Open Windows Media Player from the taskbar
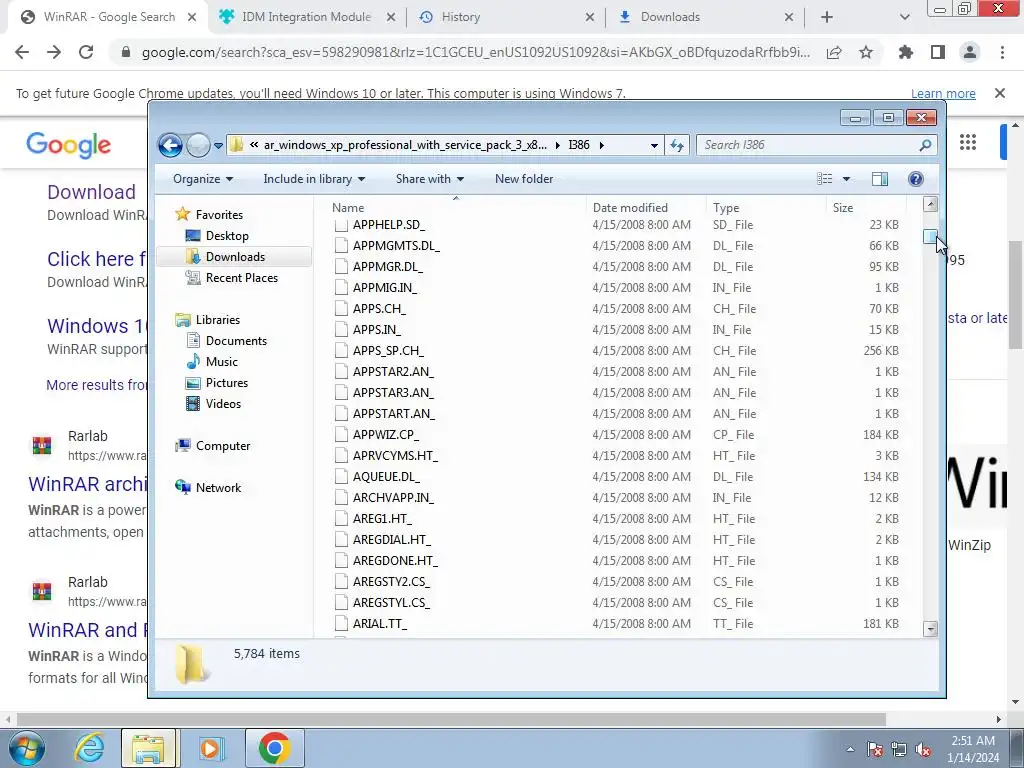This screenshot has width=1024, height=768. [x=211, y=748]
